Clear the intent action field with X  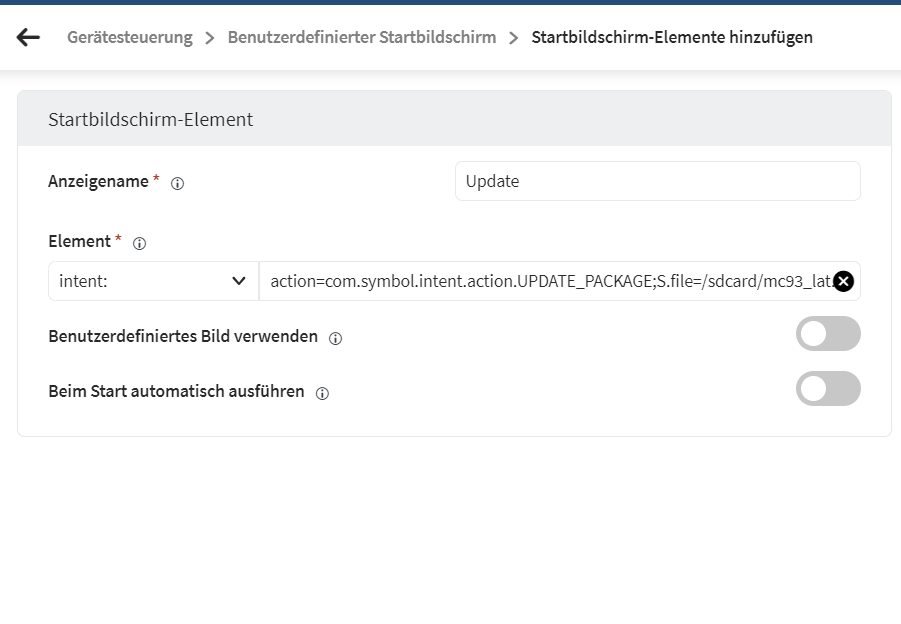(x=843, y=282)
